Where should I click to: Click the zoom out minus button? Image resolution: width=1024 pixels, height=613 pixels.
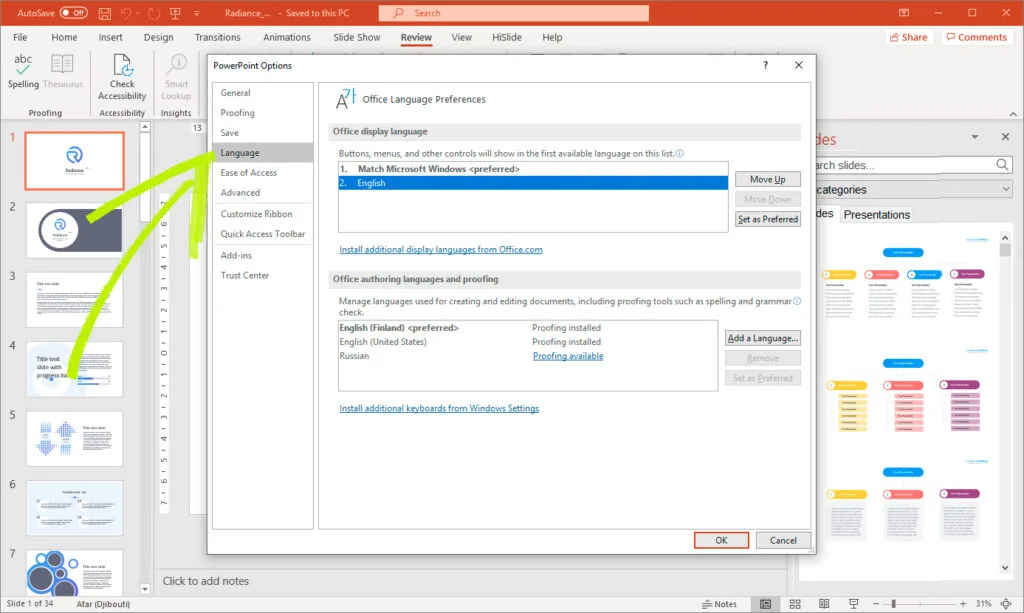[876, 605]
